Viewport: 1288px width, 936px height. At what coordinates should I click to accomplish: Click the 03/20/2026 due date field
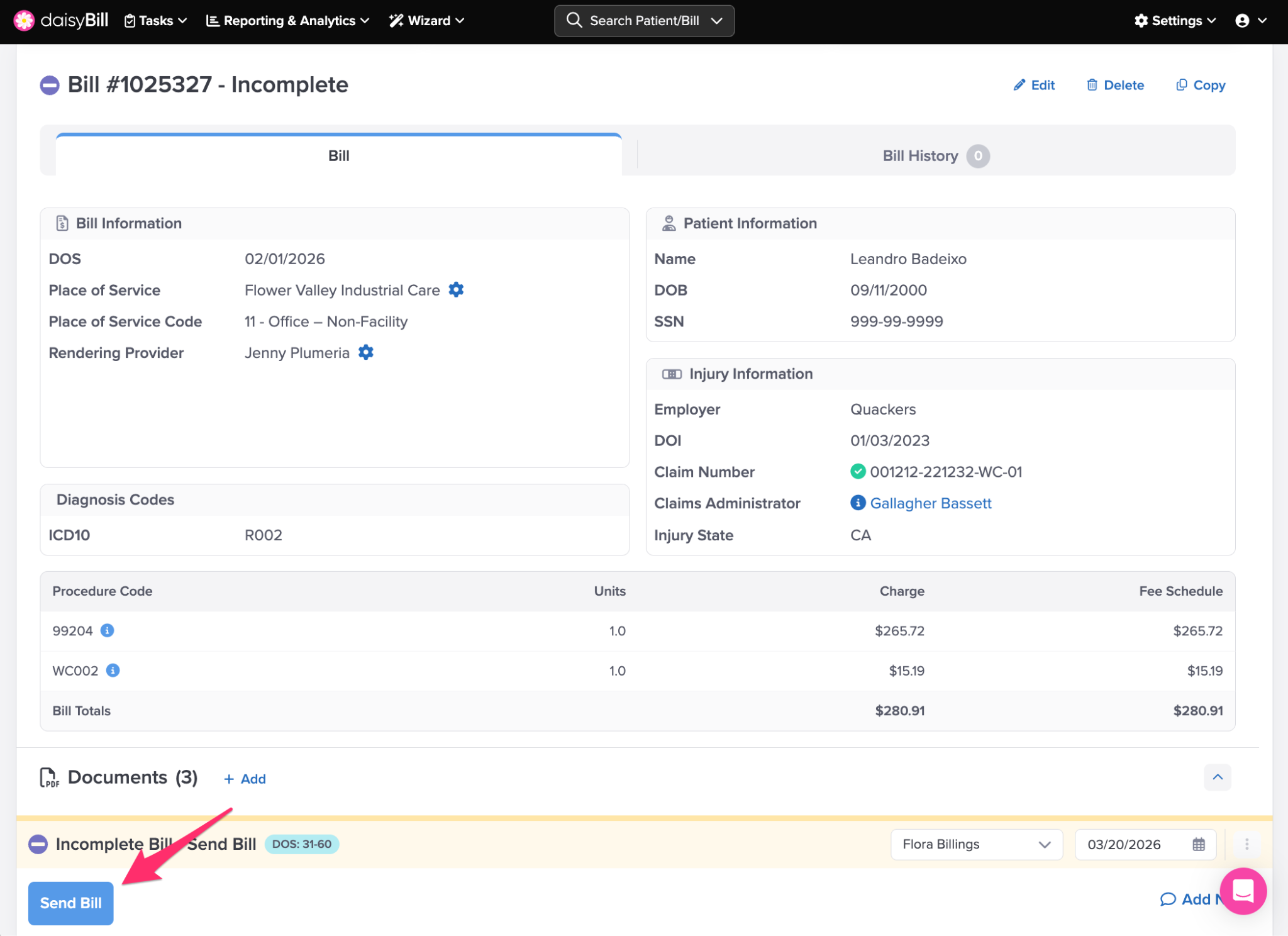pyautogui.click(x=1126, y=844)
